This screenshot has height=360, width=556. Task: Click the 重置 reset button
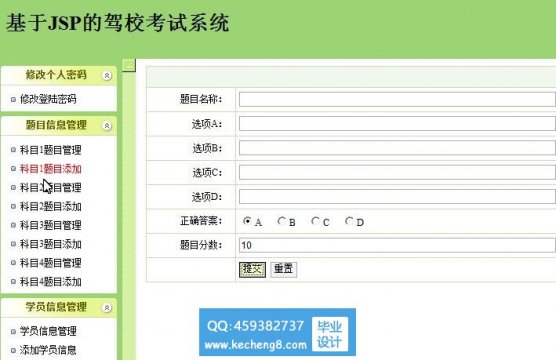284,270
